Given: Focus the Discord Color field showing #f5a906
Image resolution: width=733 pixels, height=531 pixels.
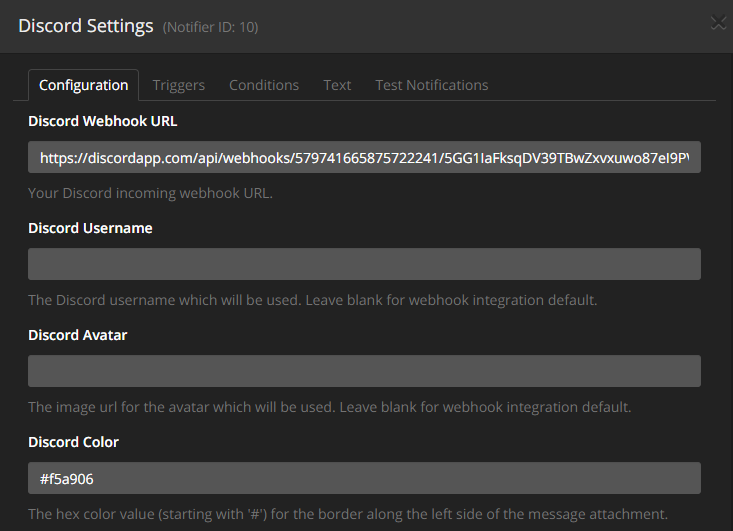Looking at the screenshot, I should 364,478.
